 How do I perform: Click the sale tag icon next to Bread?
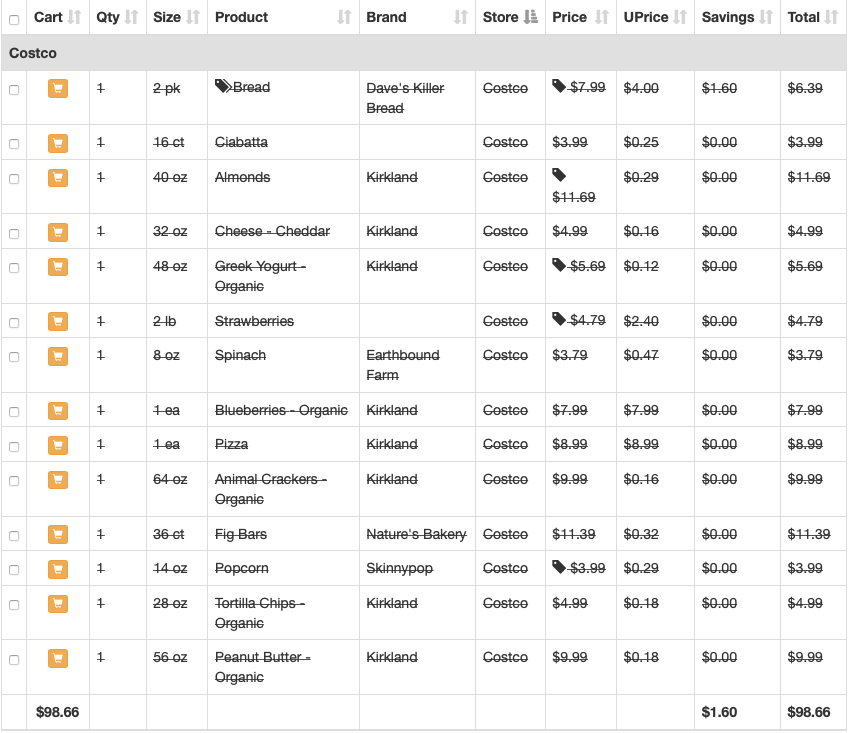pyautogui.click(x=223, y=86)
